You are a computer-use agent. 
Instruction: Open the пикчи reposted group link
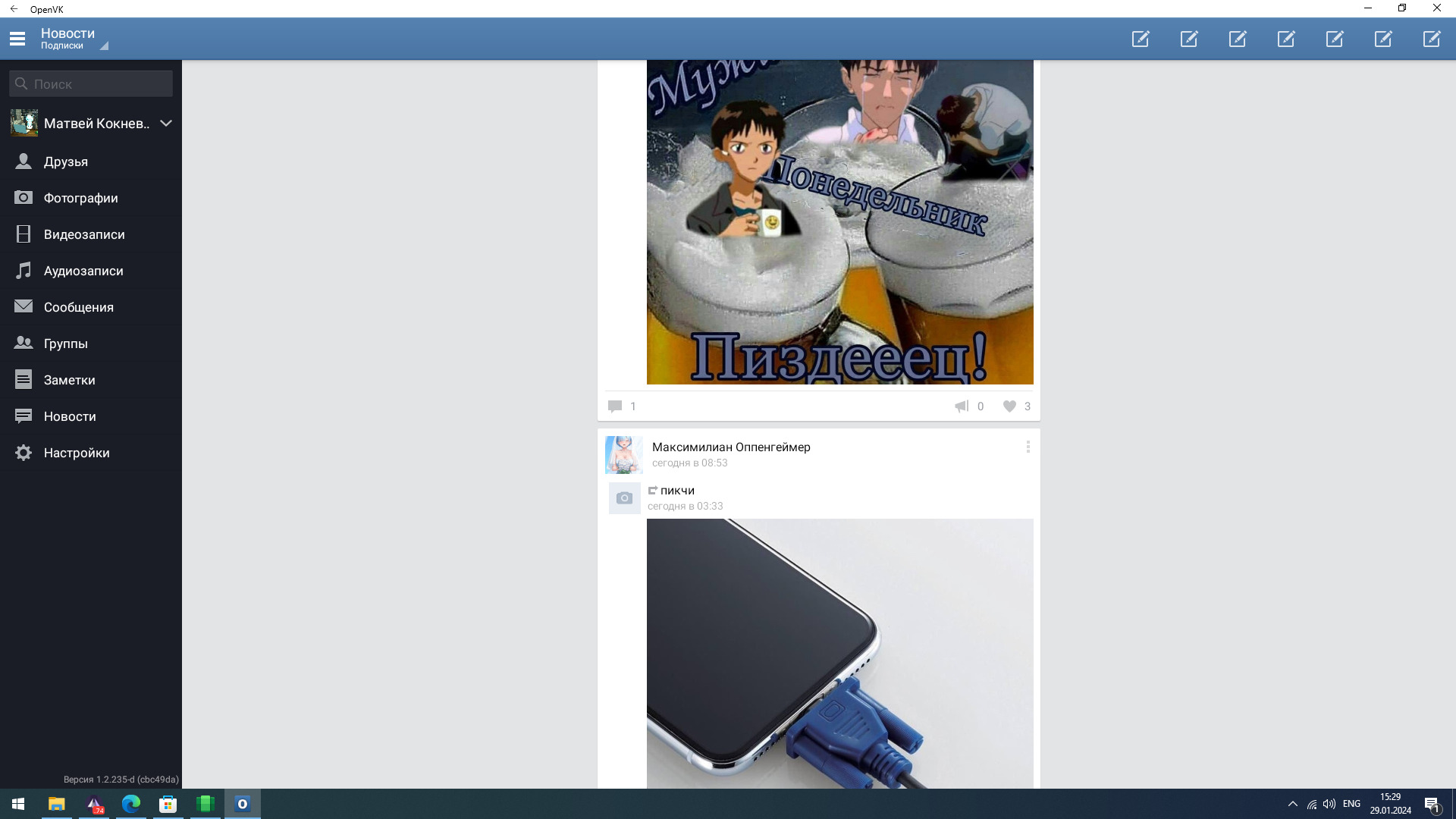click(x=677, y=491)
